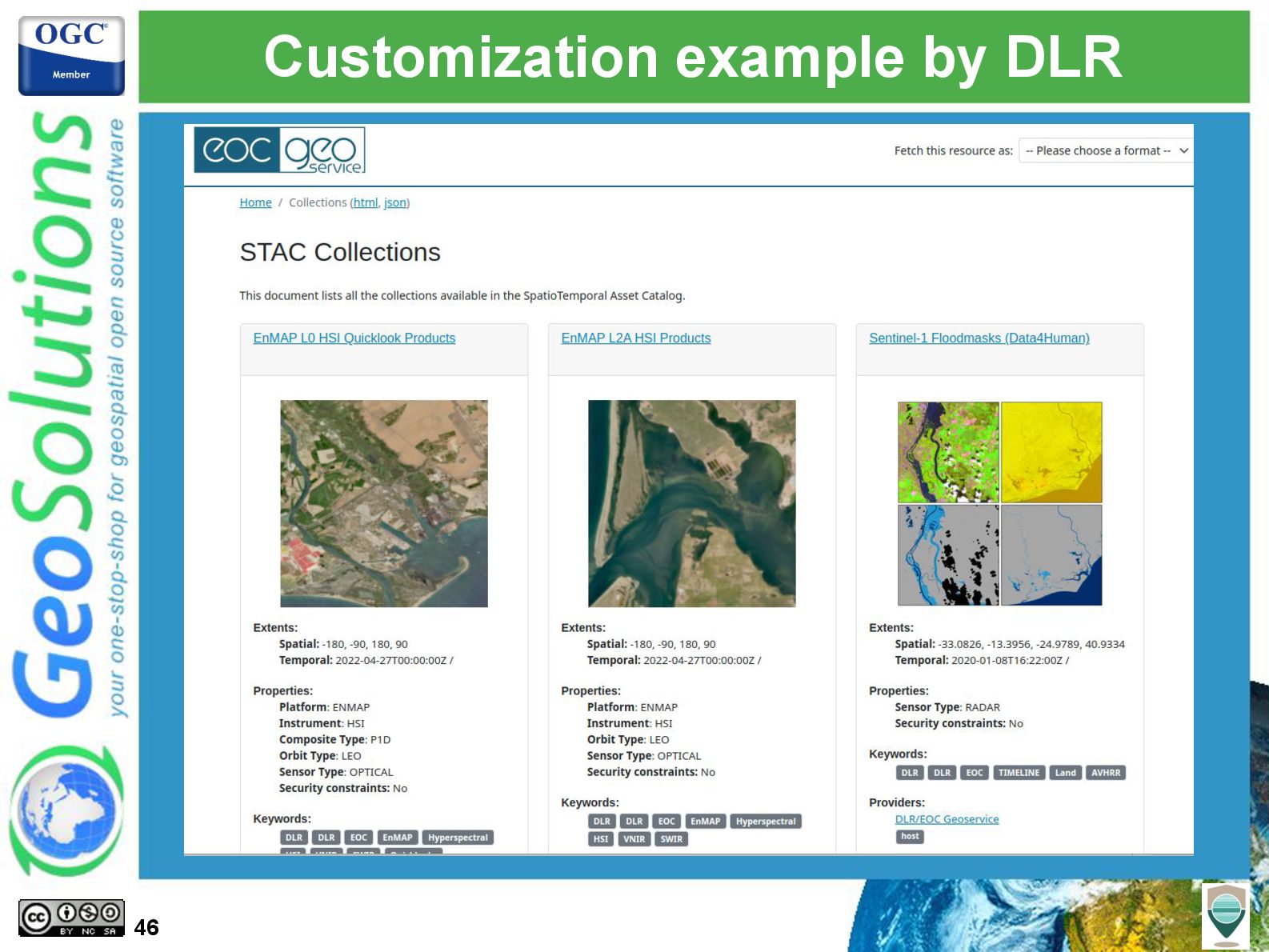Click the OGC Member badge

[x=71, y=56]
